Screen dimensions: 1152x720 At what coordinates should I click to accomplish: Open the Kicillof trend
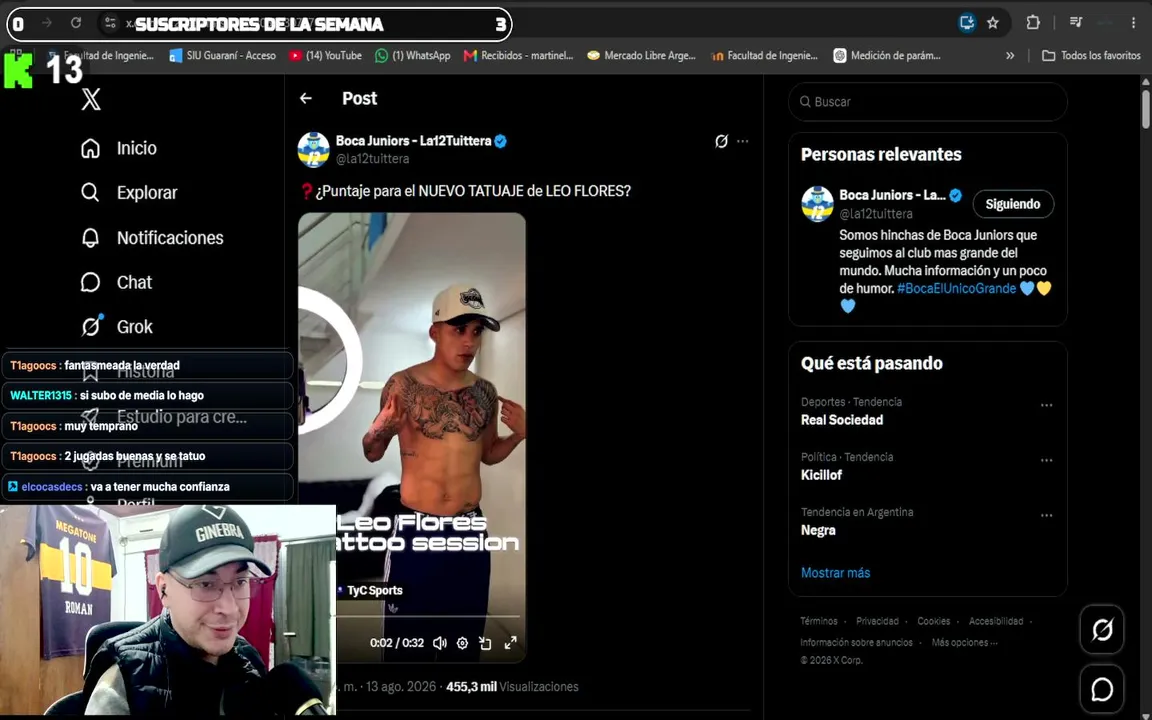(821, 475)
